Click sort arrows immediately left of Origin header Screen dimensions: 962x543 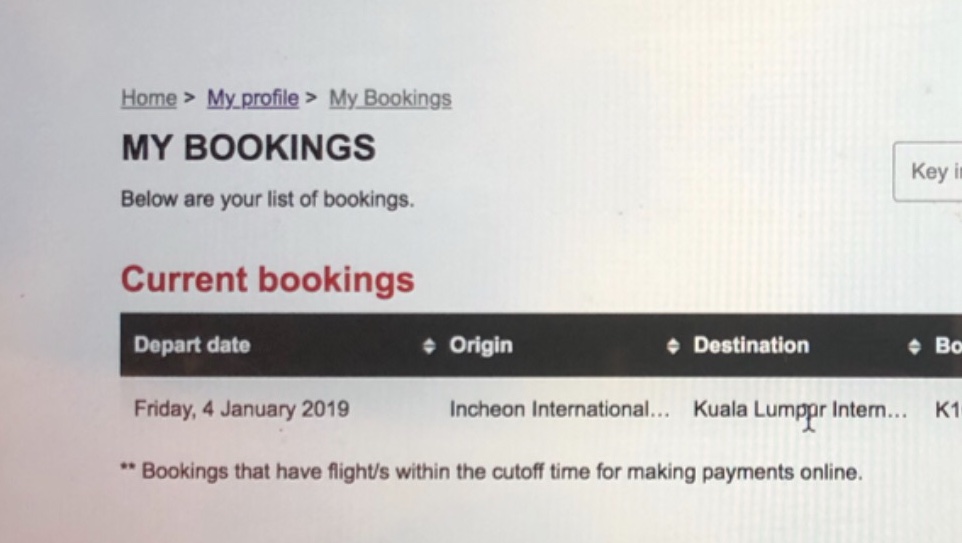click(x=429, y=346)
